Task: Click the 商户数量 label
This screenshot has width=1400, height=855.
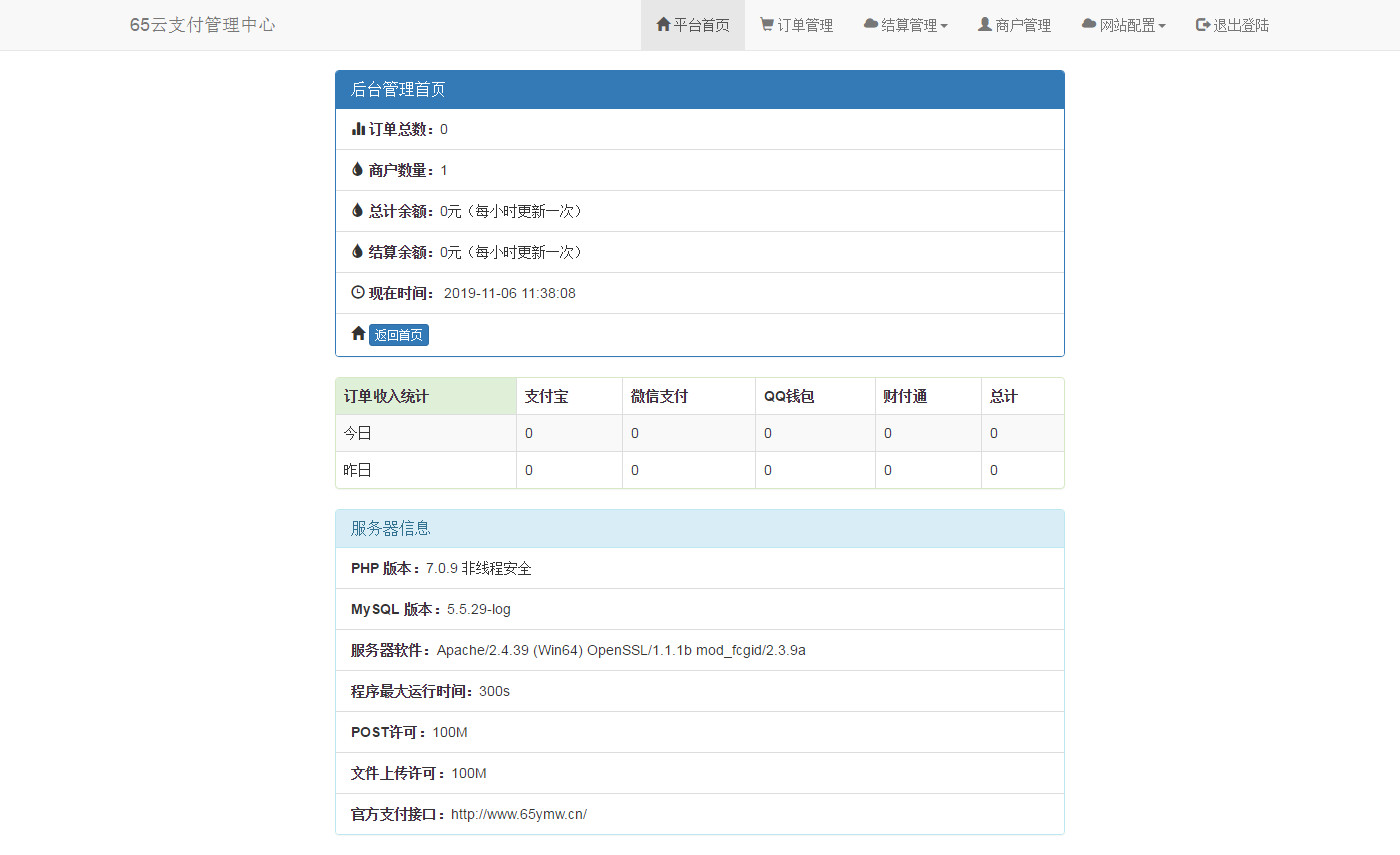Action: point(401,170)
